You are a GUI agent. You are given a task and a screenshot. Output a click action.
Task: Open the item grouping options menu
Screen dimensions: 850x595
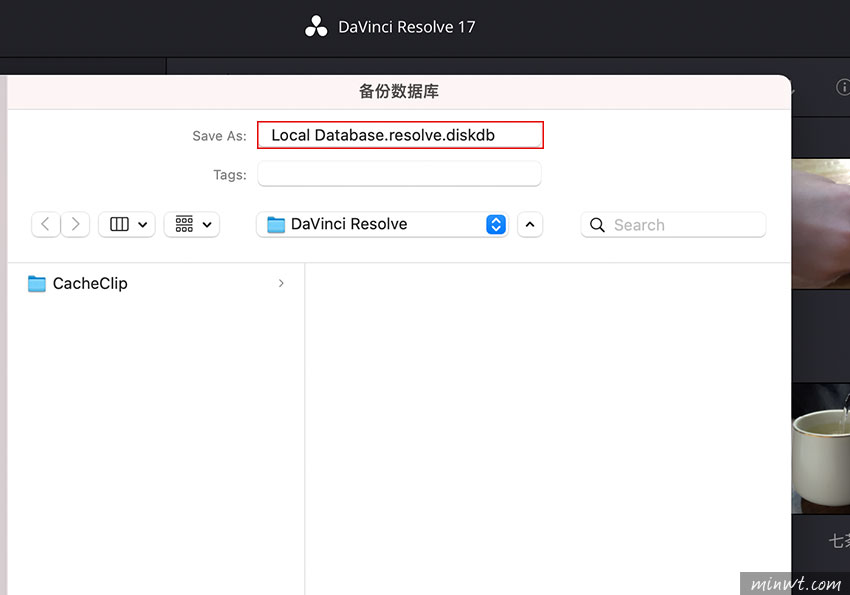(x=192, y=224)
